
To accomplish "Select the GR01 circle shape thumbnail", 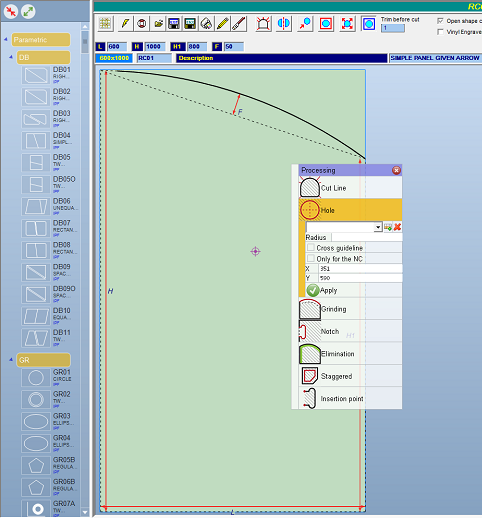I will pos(36,378).
